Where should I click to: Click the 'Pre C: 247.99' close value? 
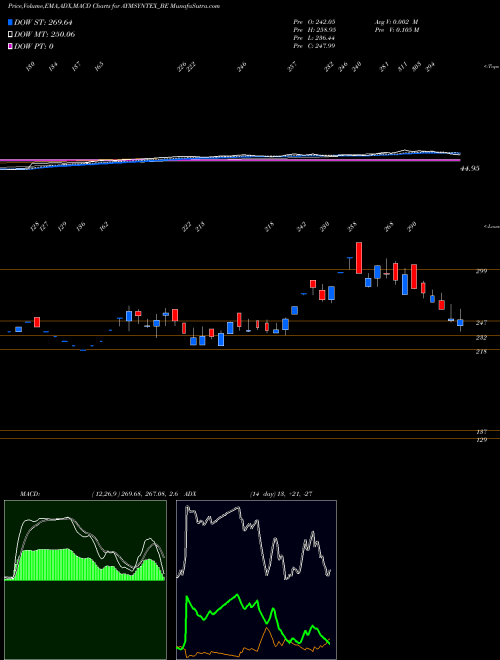[x=314, y=45]
